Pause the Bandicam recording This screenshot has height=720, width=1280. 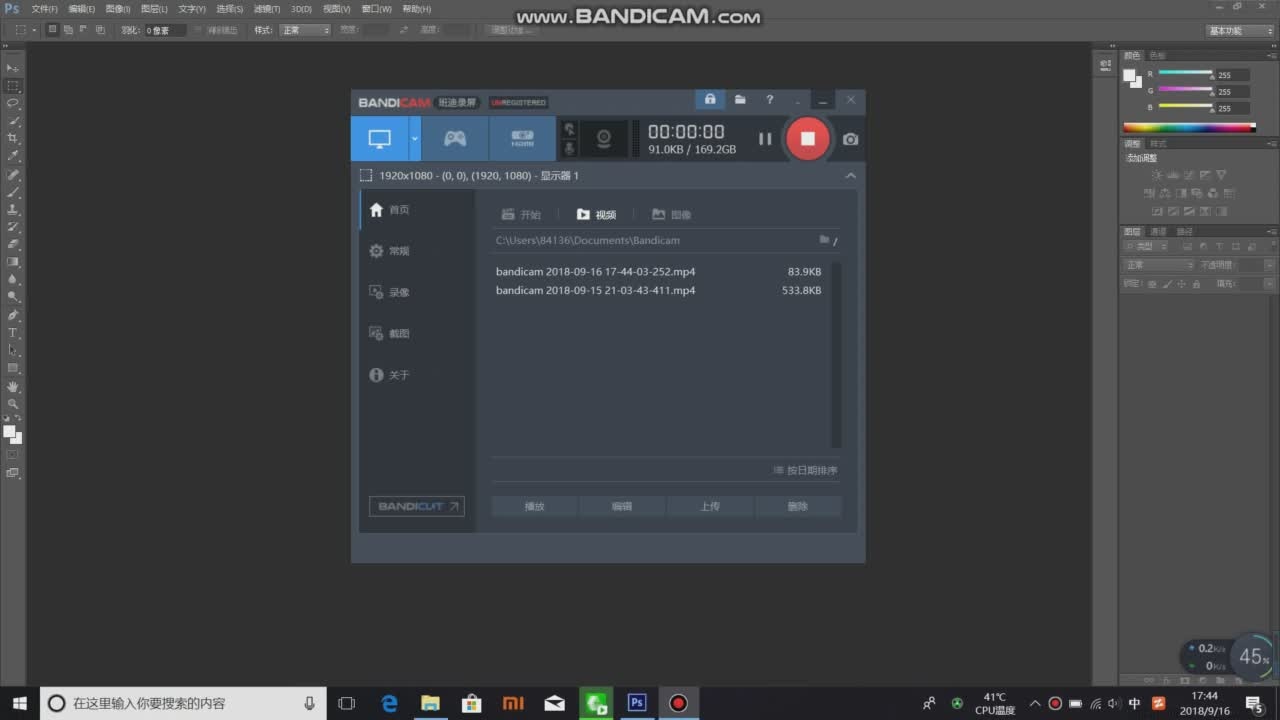tap(765, 139)
